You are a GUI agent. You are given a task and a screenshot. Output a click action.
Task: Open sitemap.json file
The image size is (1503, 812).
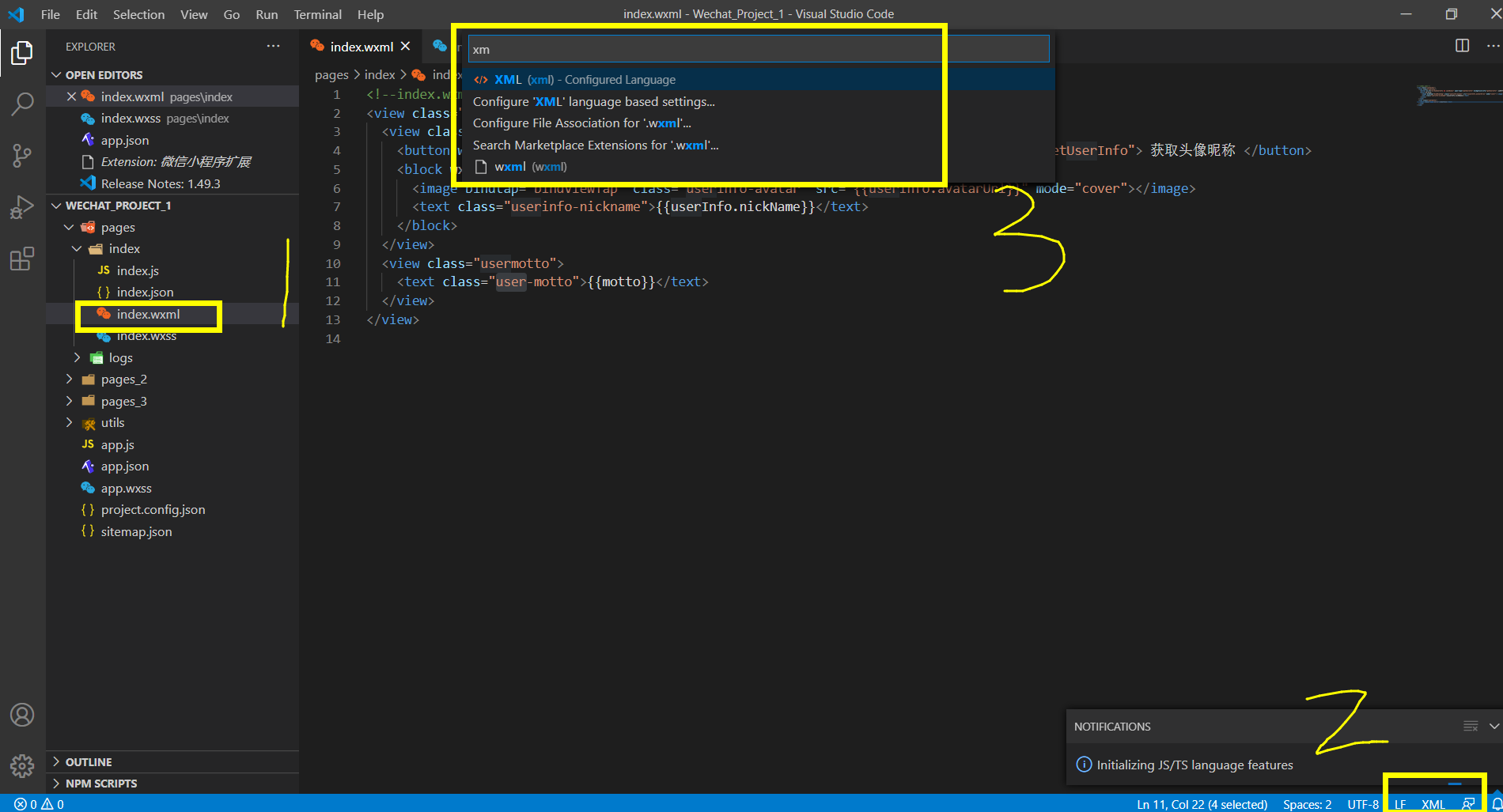[172, 531]
